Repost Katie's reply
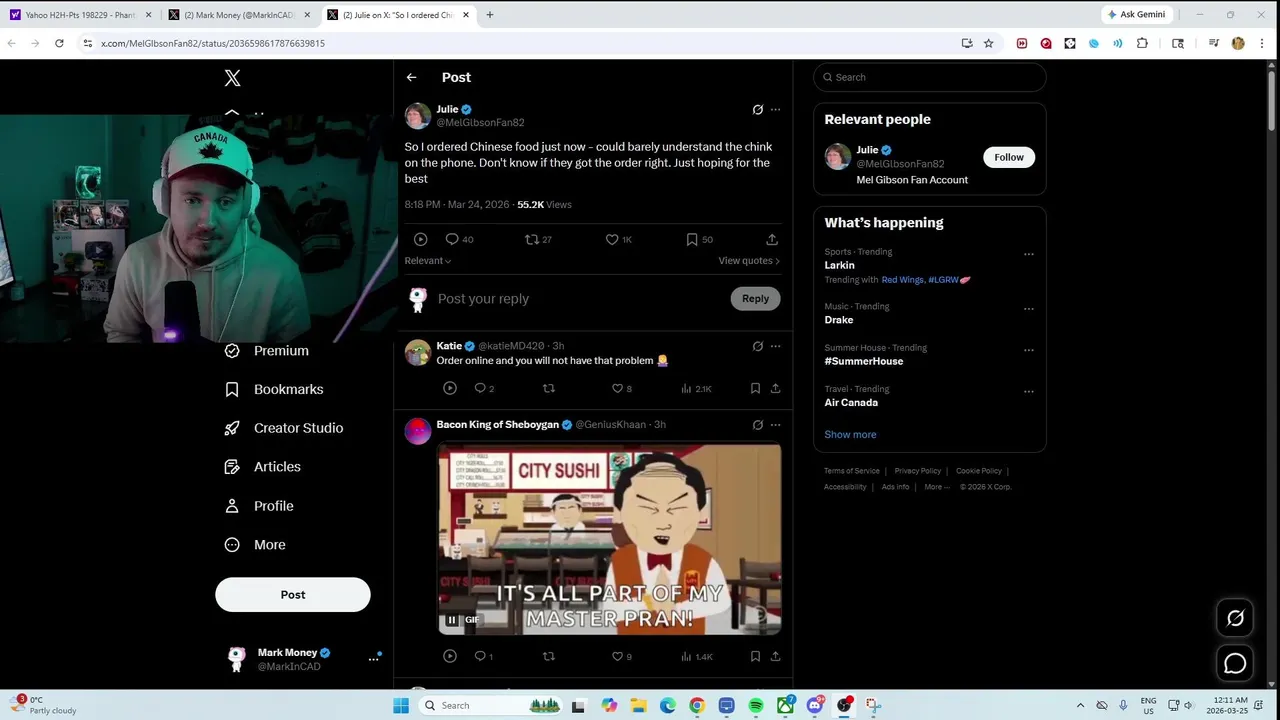The height and width of the screenshot is (720, 1280). pos(548,388)
